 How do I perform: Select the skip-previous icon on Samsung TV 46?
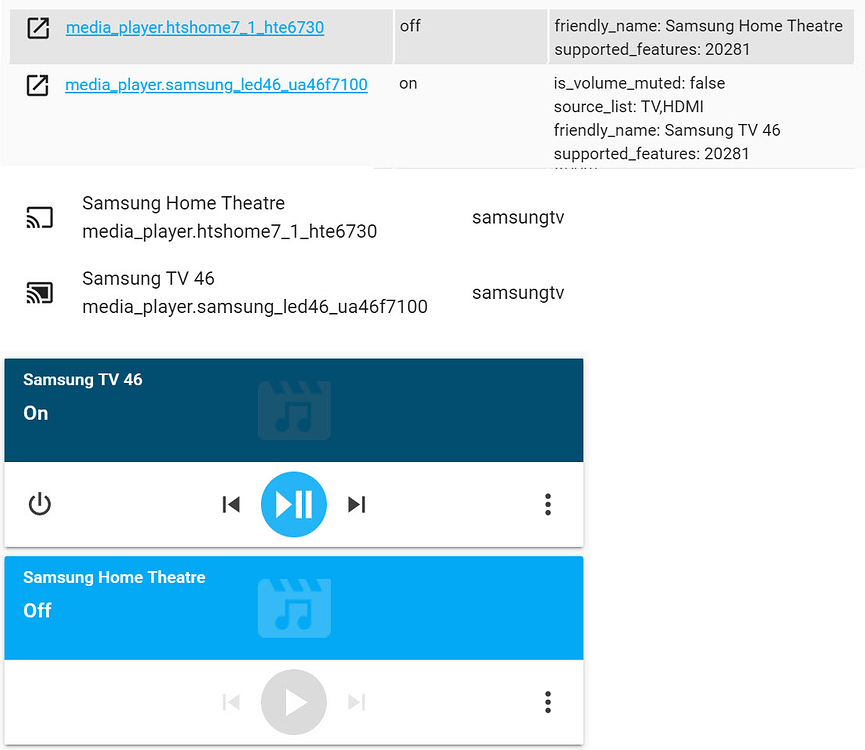point(231,504)
